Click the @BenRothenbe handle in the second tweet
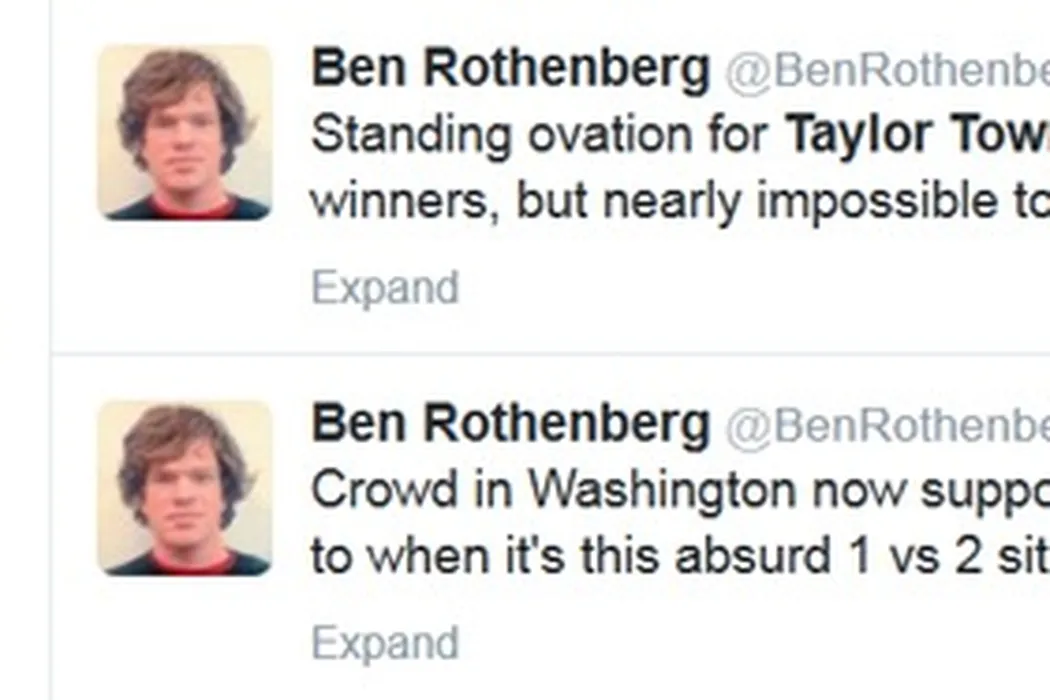The width and height of the screenshot is (1050, 700). click(886, 426)
